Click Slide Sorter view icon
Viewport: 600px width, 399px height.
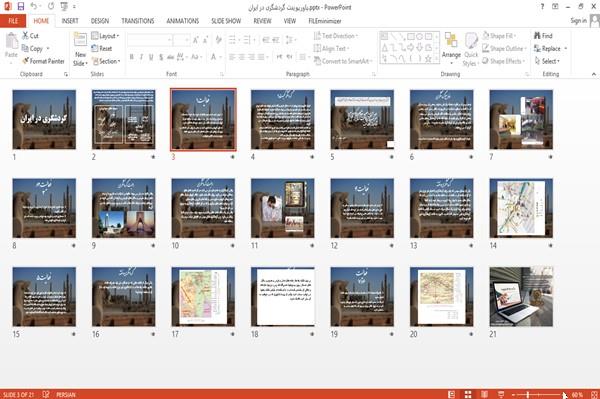pyautogui.click(x=468, y=394)
